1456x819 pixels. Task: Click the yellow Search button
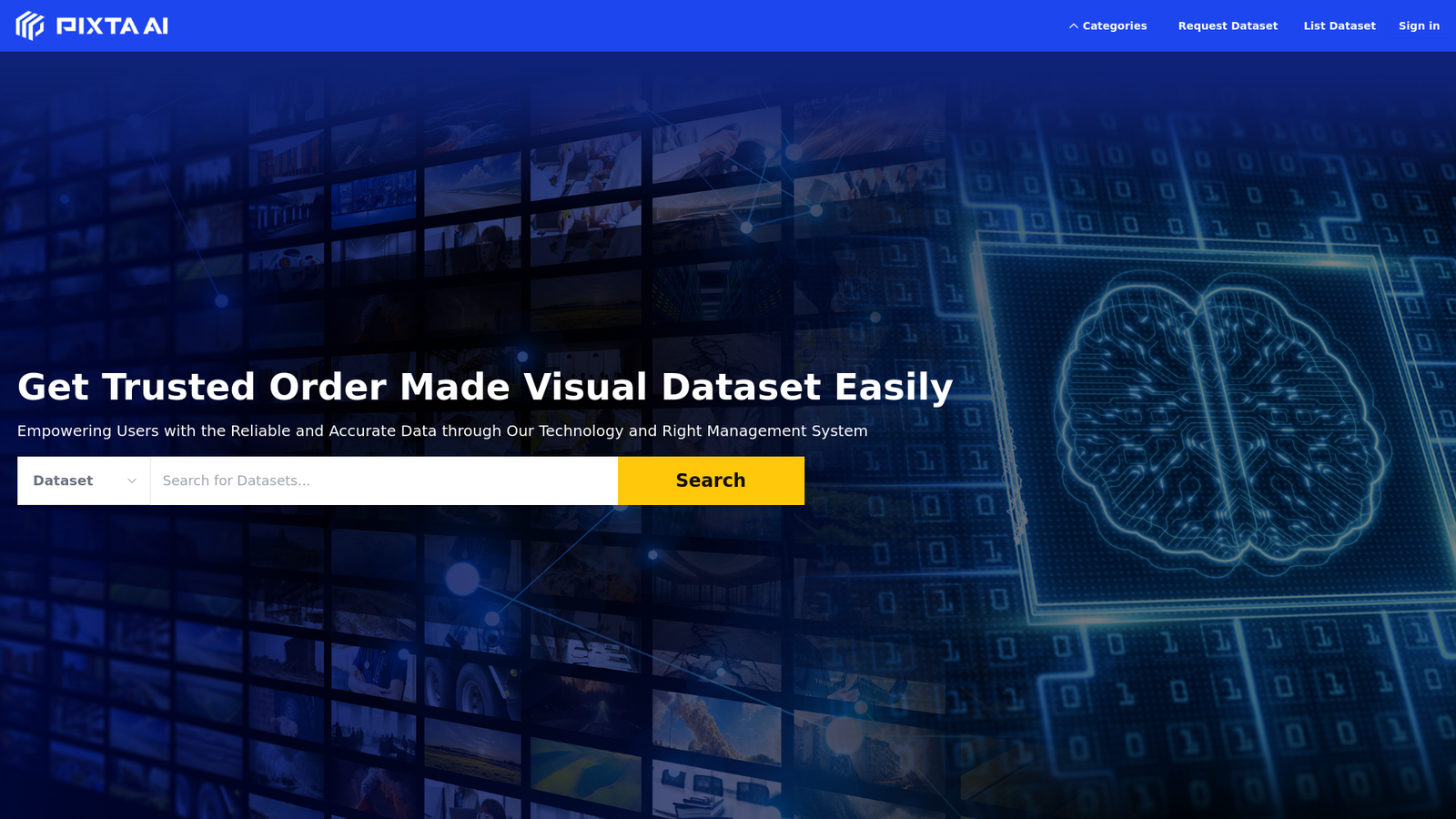pos(711,480)
